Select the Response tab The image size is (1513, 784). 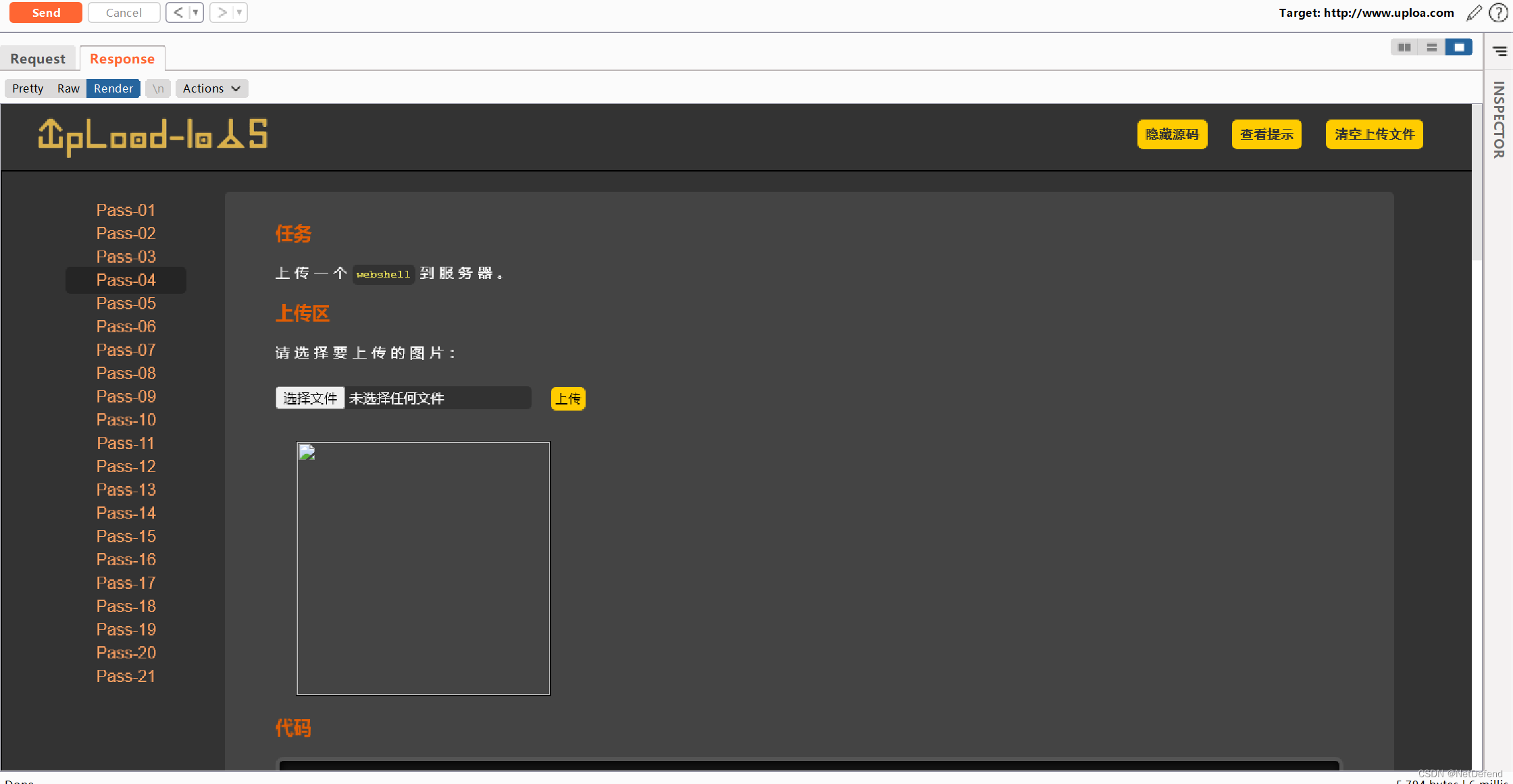(122, 59)
